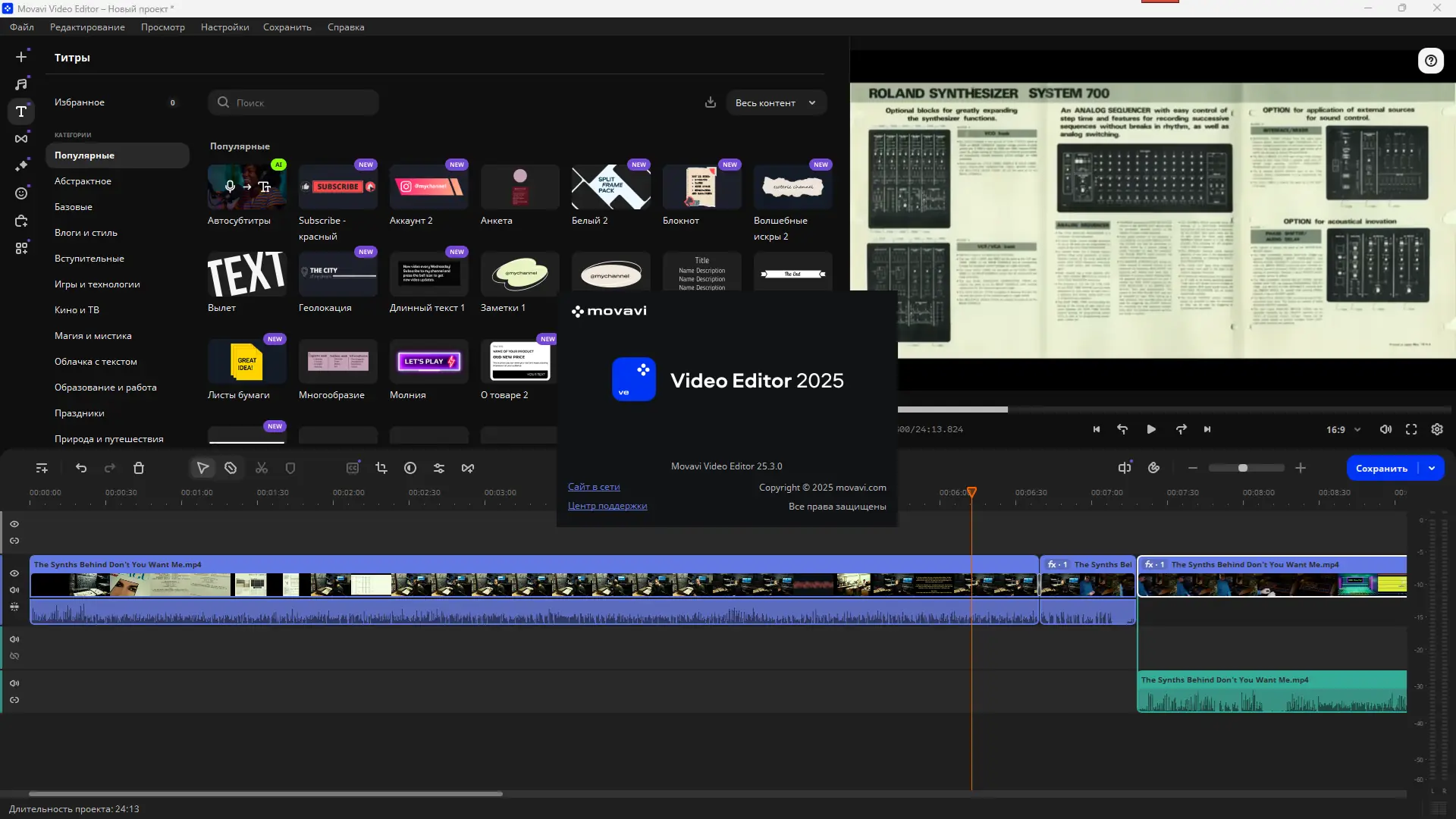1456x819 pixels.
Task: Expand the arrow next to Сохранить button
Action: click(1432, 468)
